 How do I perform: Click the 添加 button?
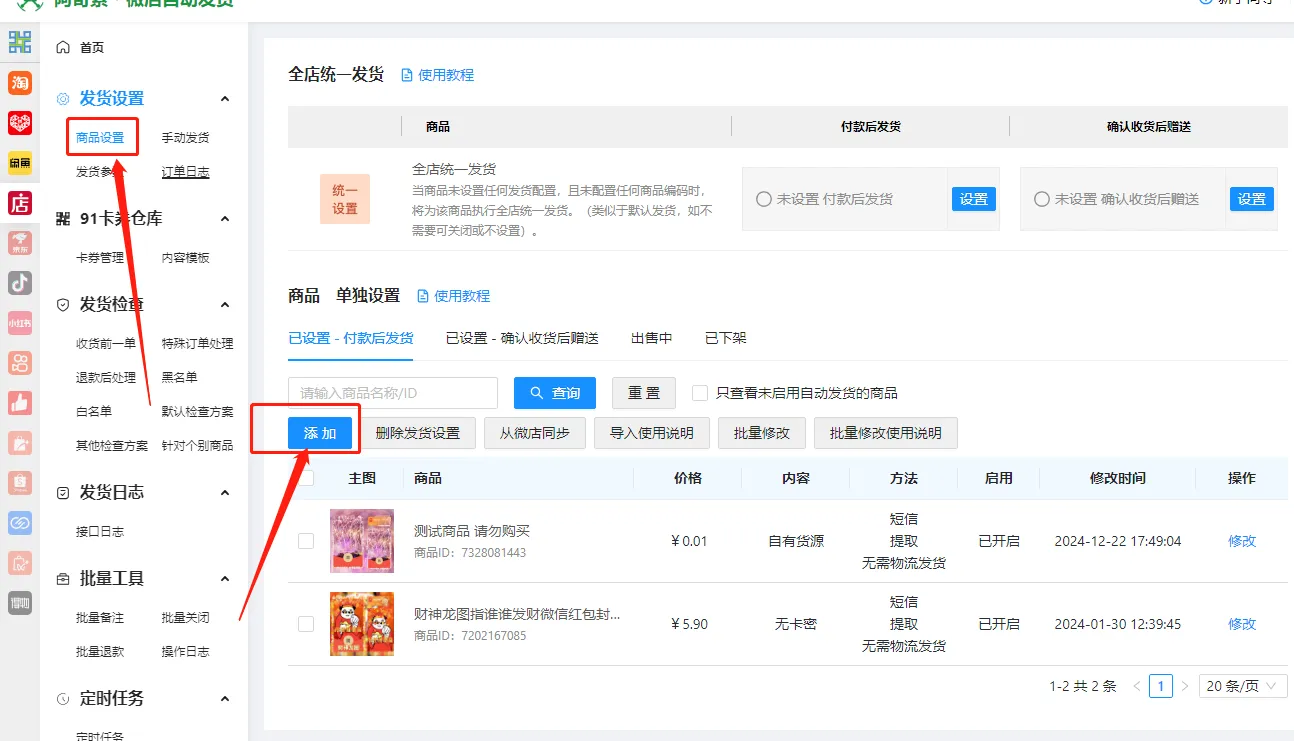(x=319, y=432)
